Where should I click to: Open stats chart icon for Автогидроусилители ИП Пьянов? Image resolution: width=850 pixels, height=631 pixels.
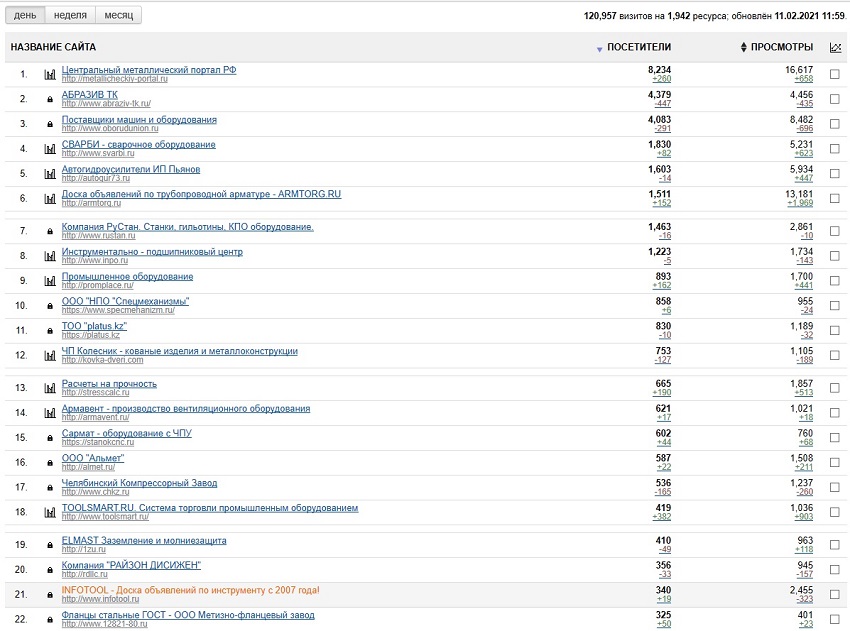pyautogui.click(x=50, y=174)
